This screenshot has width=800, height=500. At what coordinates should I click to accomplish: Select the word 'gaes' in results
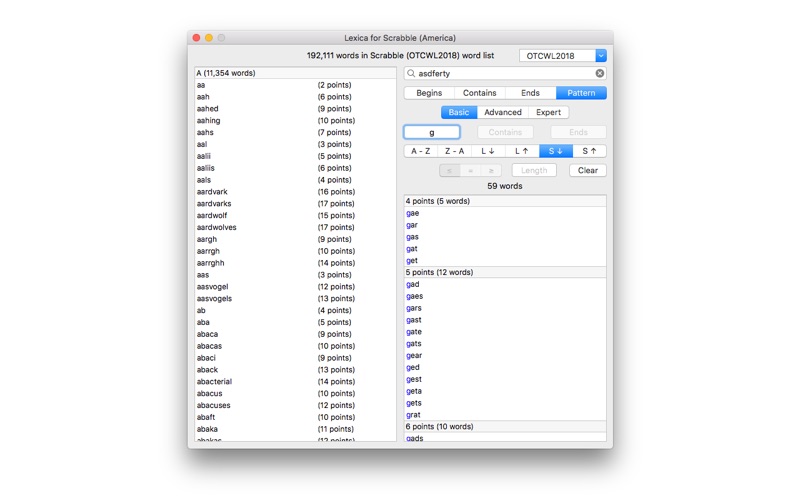click(414, 296)
